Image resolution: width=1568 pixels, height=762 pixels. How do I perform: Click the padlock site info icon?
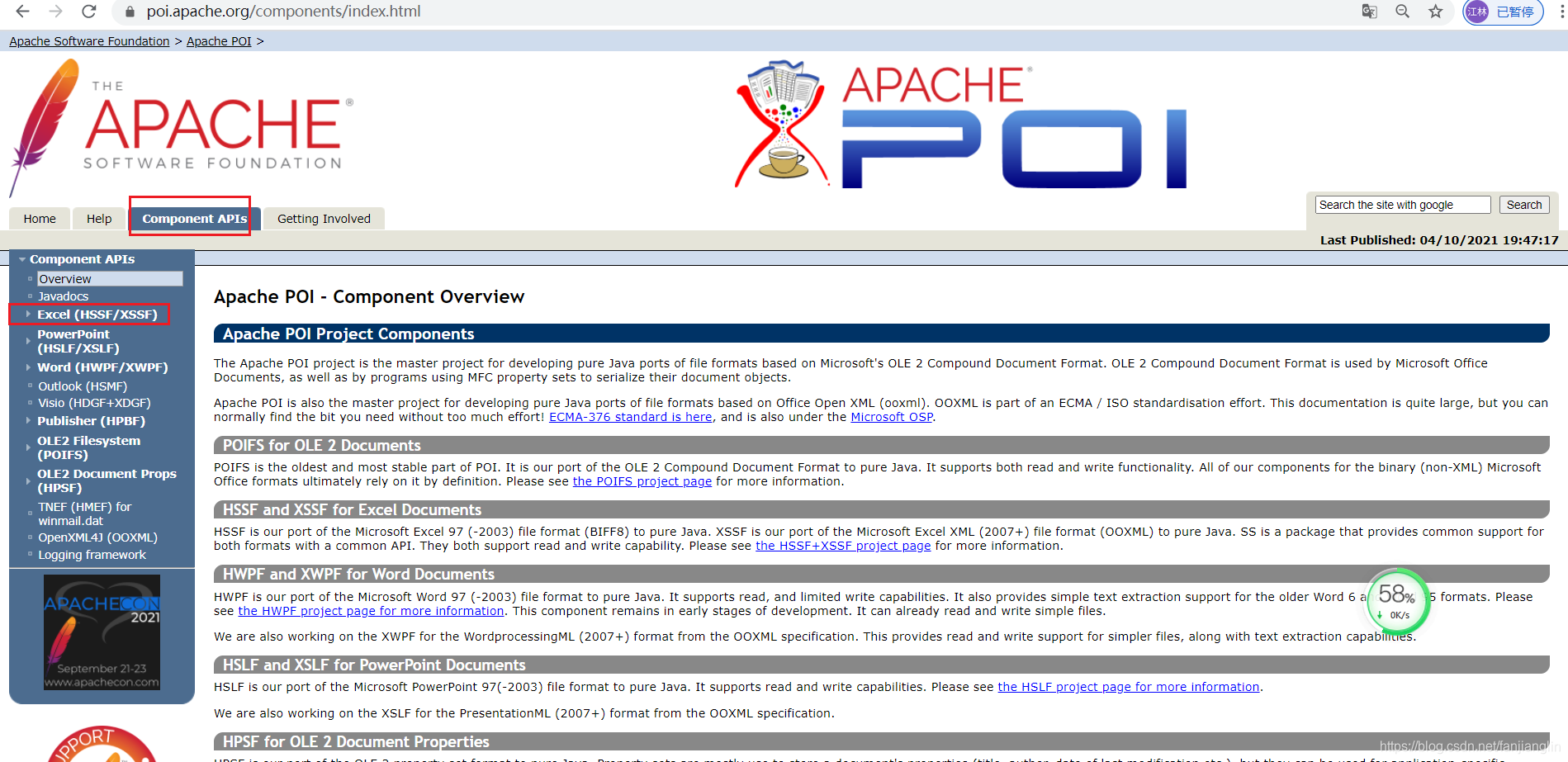click(129, 12)
